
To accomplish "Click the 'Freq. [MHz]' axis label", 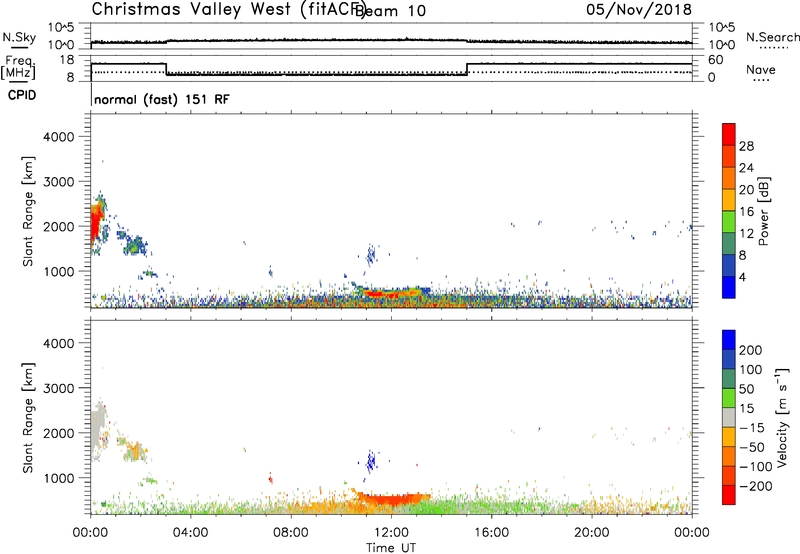I will click(x=19, y=67).
